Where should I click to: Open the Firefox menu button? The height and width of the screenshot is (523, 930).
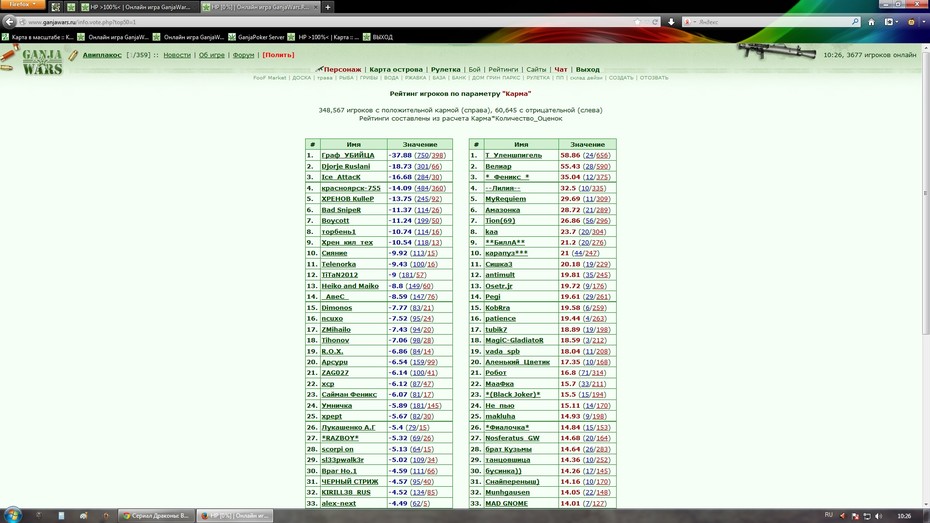point(23,4)
